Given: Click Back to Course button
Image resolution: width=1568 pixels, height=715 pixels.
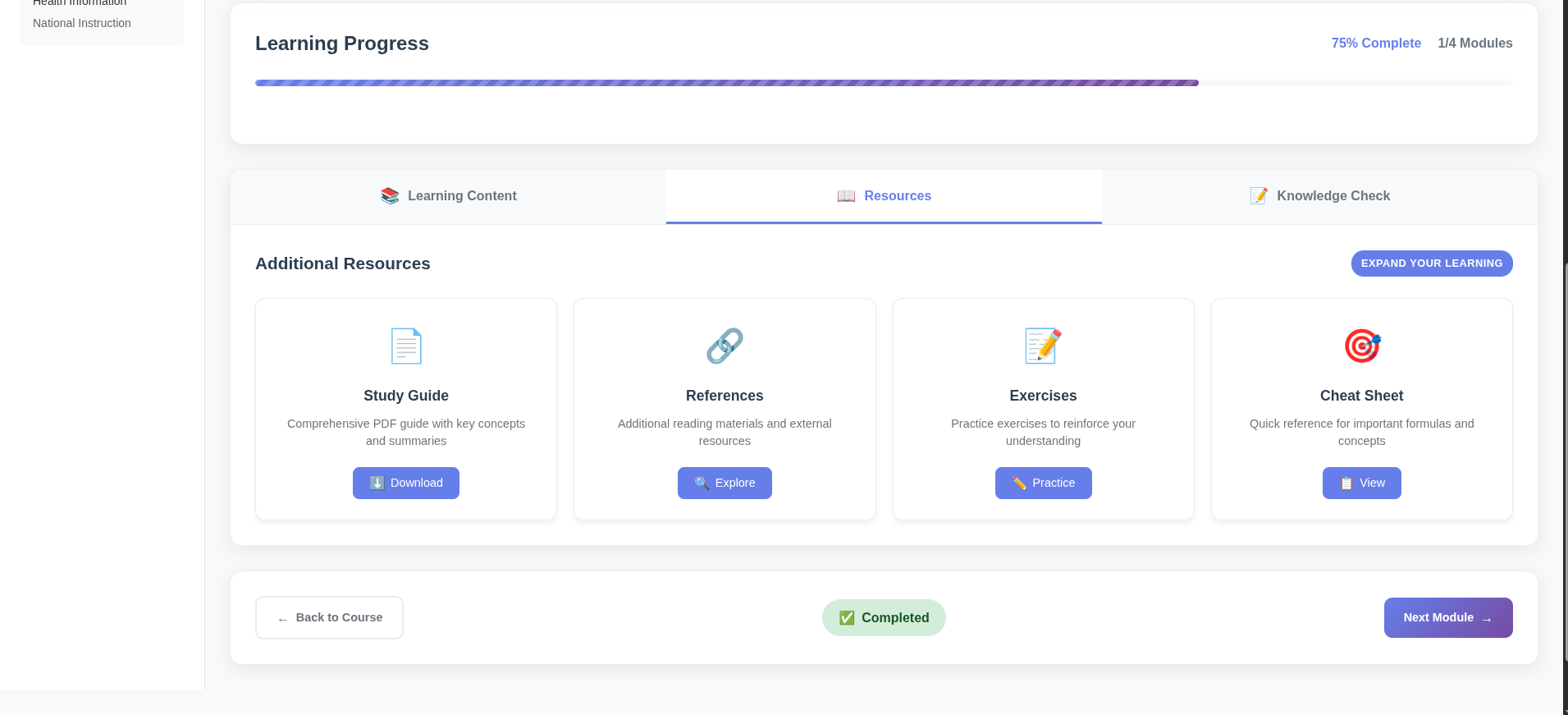Looking at the screenshot, I should 329,617.
